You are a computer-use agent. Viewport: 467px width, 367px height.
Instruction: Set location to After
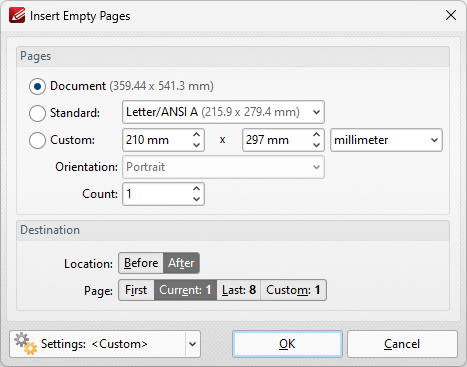coord(181,263)
